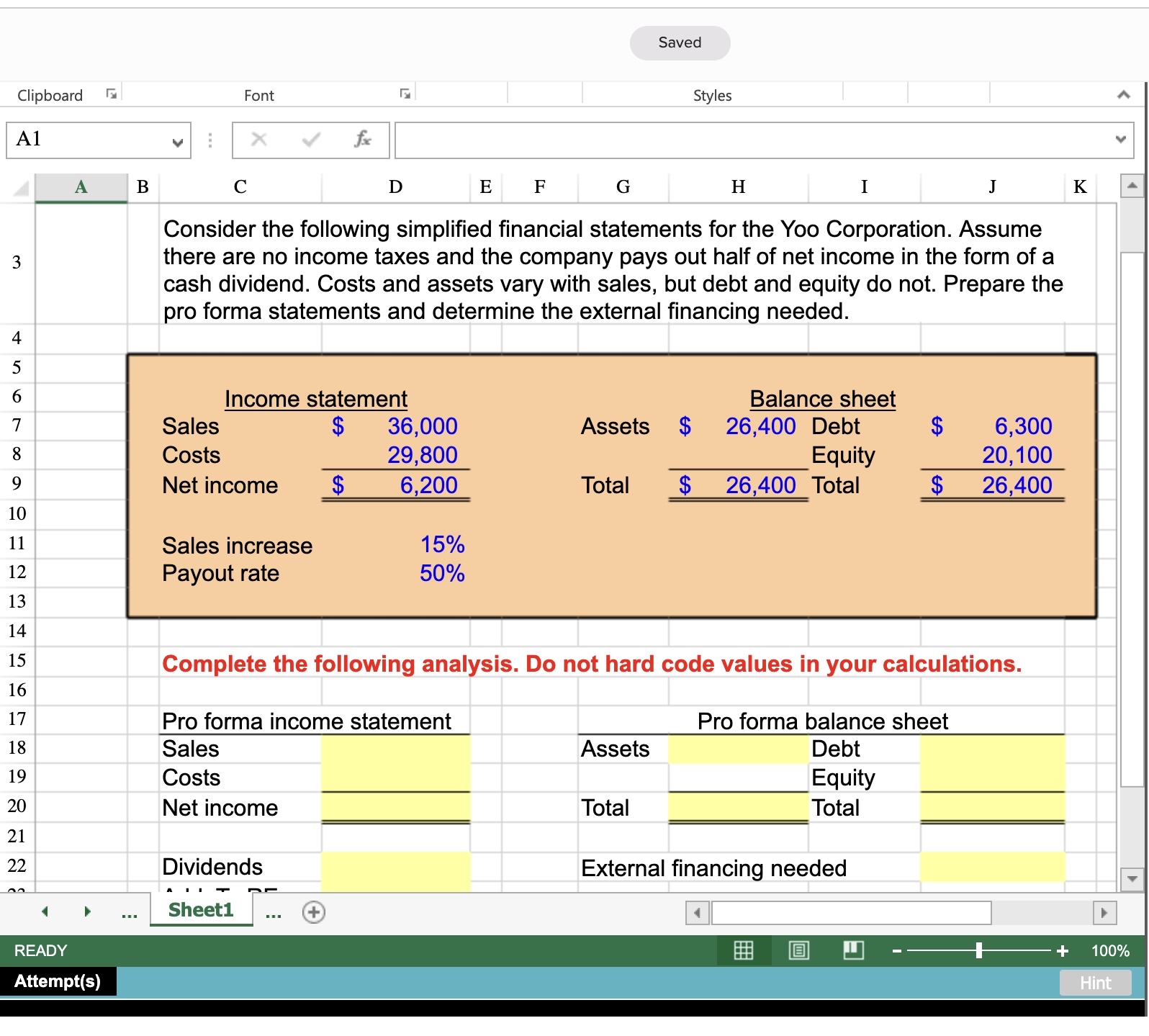Click the horizontal scrollbar thumb
Image resolution: width=1149 pixels, height=1036 pixels.
coord(852,913)
